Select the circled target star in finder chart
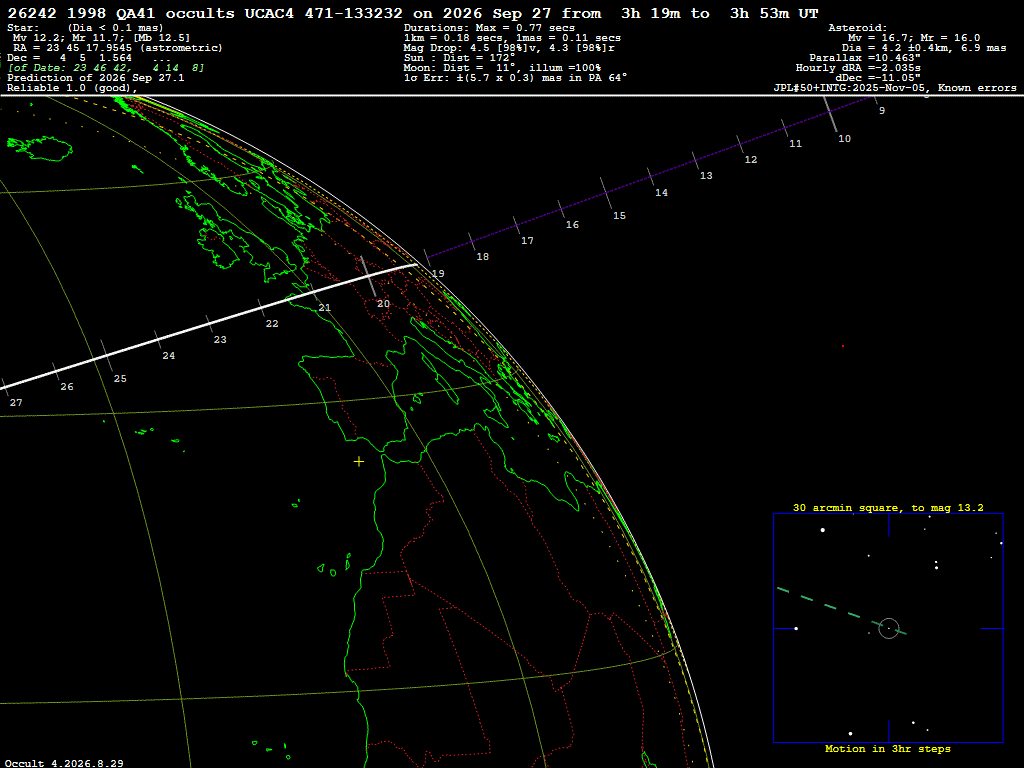Image resolution: width=1024 pixels, height=768 pixels. [889, 628]
